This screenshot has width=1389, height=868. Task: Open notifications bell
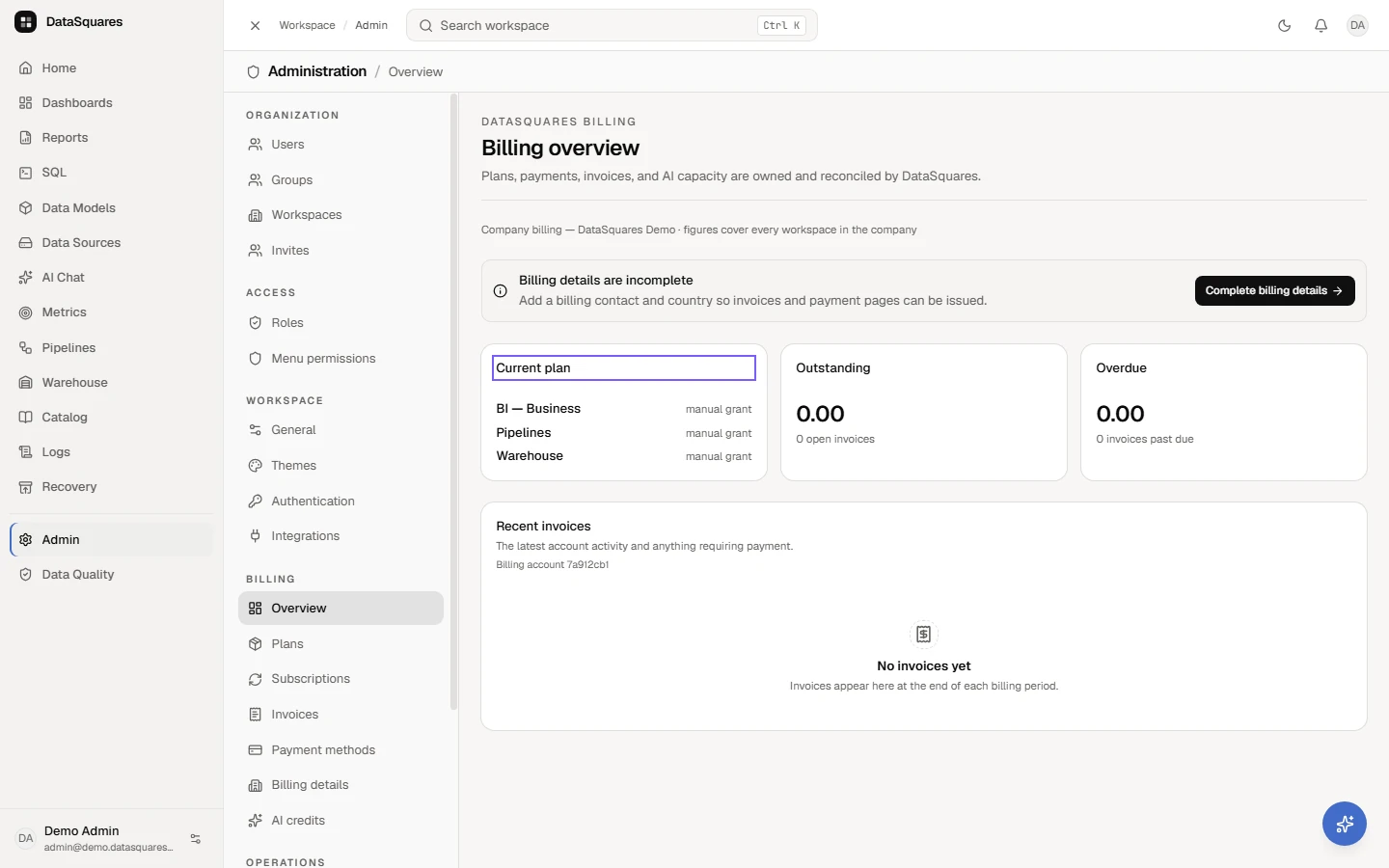[x=1321, y=26]
